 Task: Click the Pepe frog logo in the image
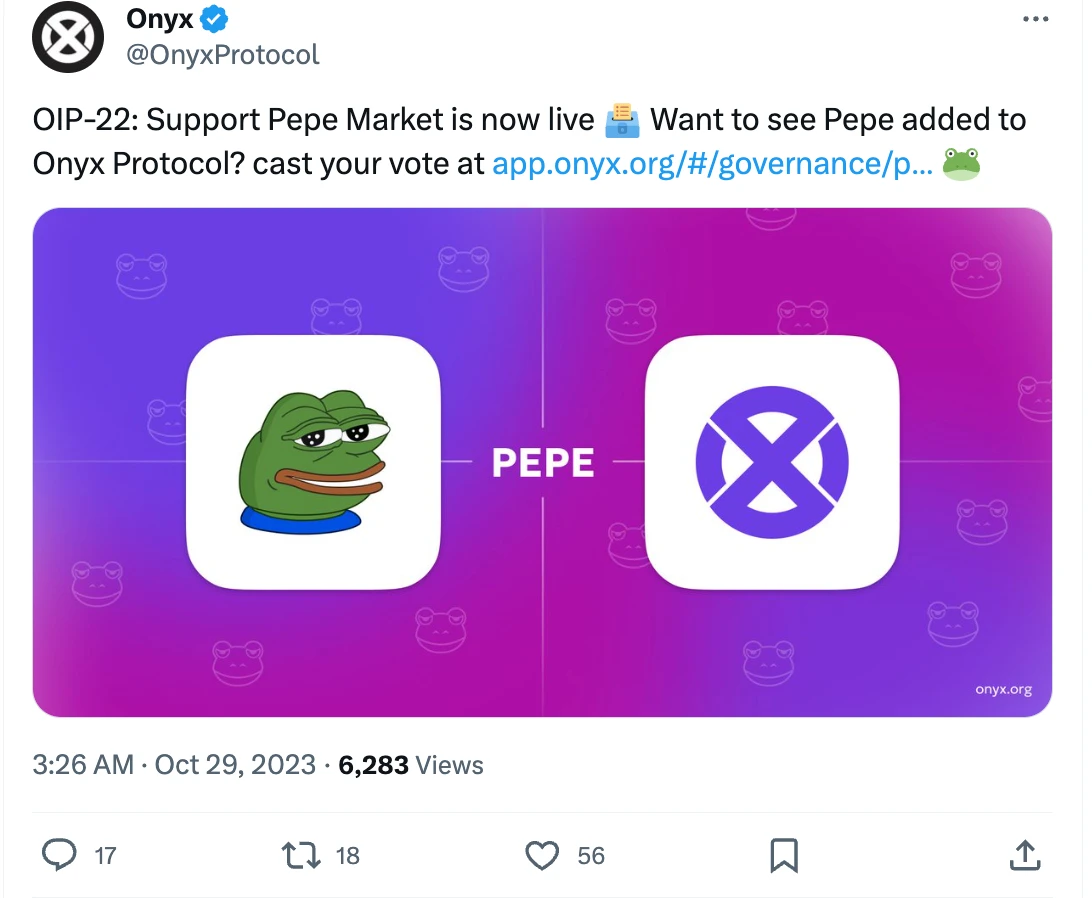[x=313, y=462]
